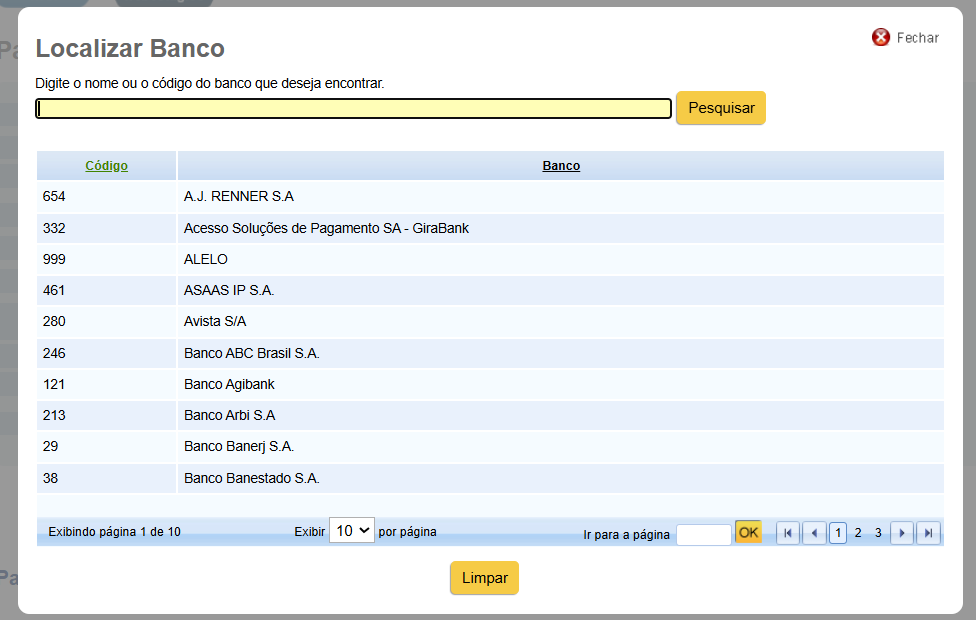Sort by Banco column header
The height and width of the screenshot is (620, 976).
[561, 166]
